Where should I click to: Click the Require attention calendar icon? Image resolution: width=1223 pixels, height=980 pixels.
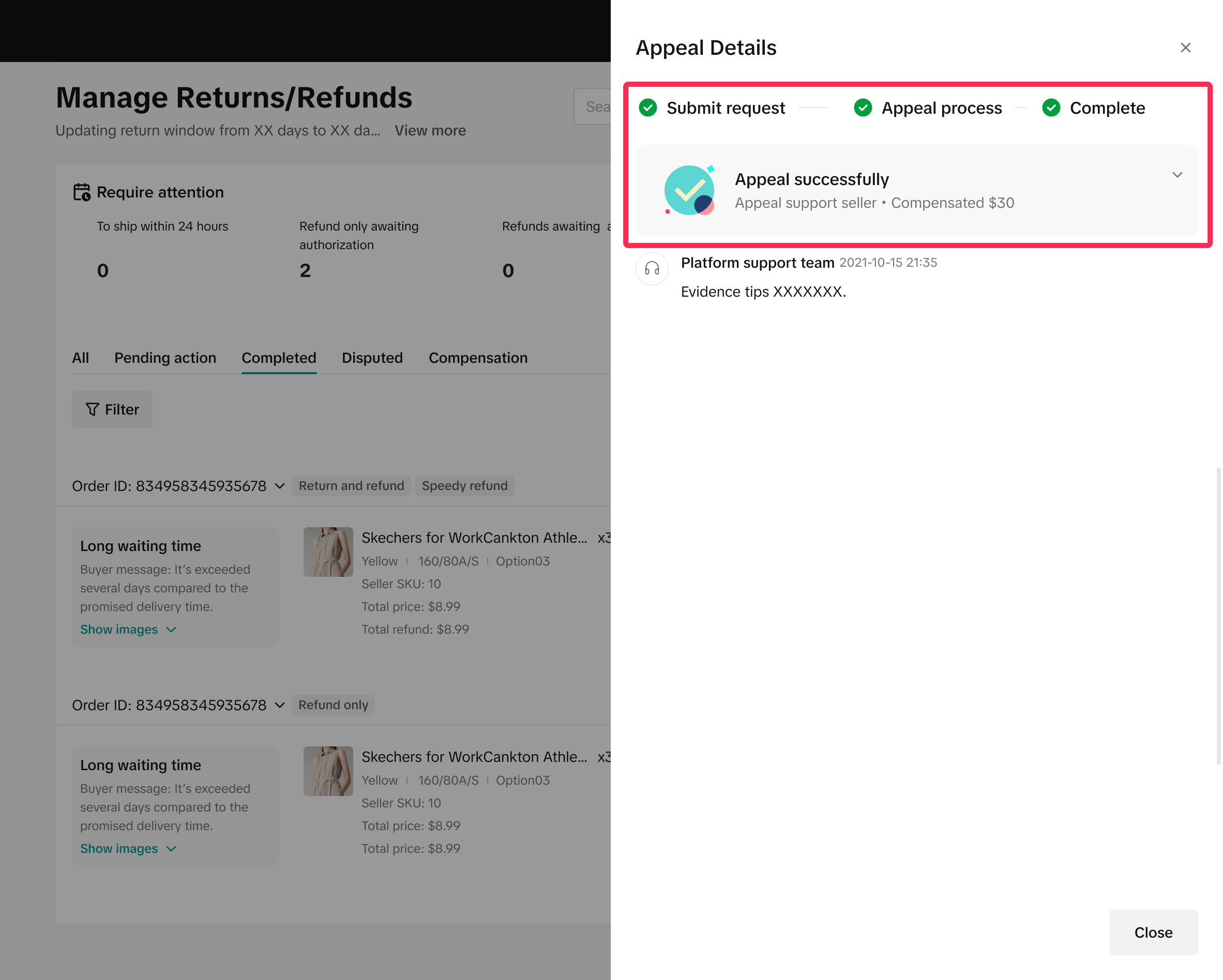[82, 192]
